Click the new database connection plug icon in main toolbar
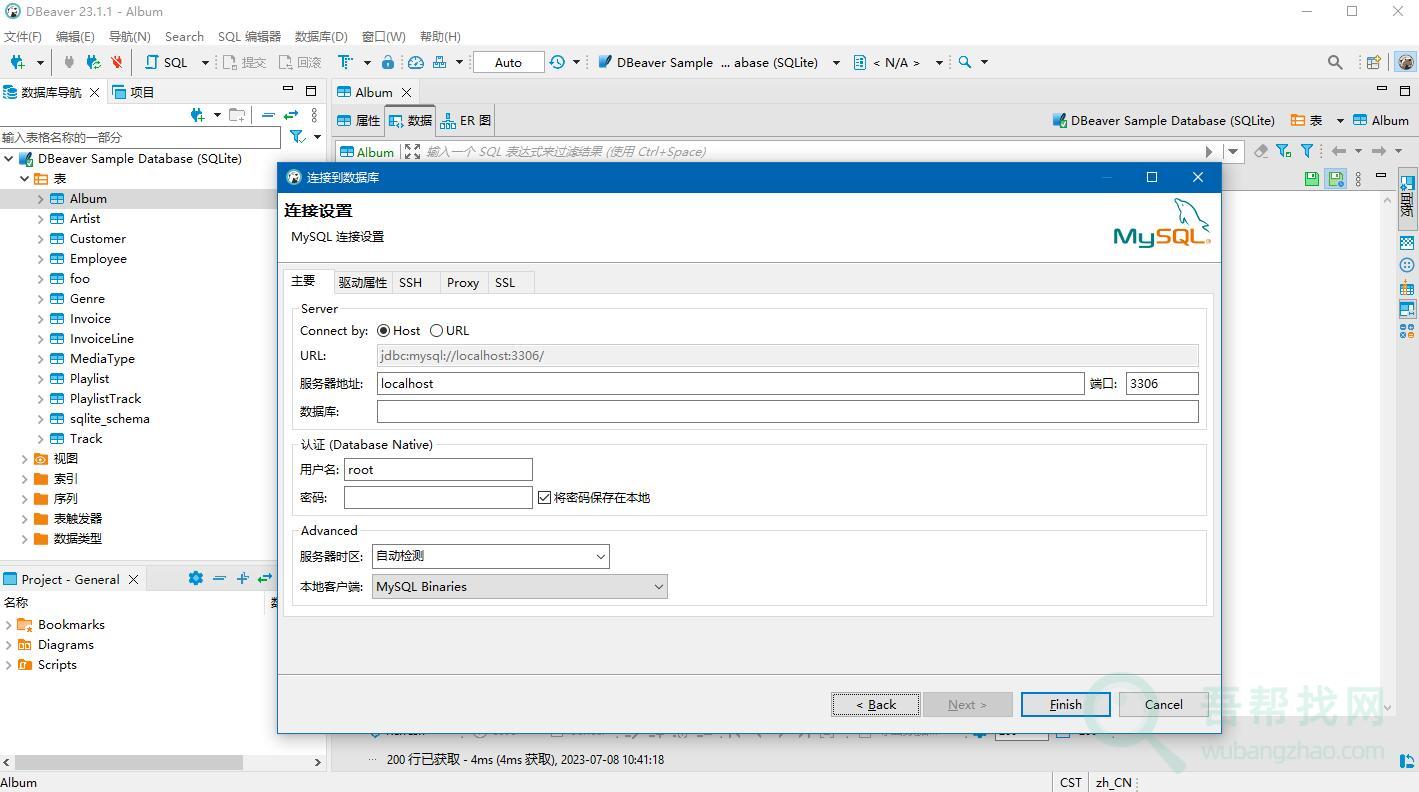This screenshot has height=792, width=1419. [18, 62]
